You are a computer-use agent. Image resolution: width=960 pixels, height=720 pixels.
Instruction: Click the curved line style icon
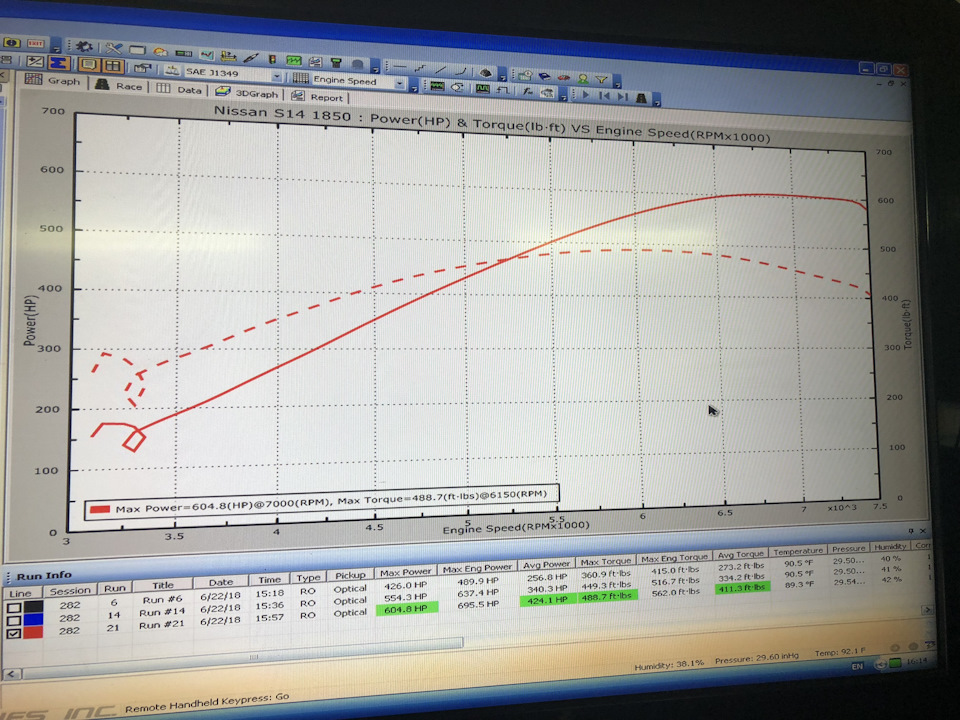tap(461, 71)
